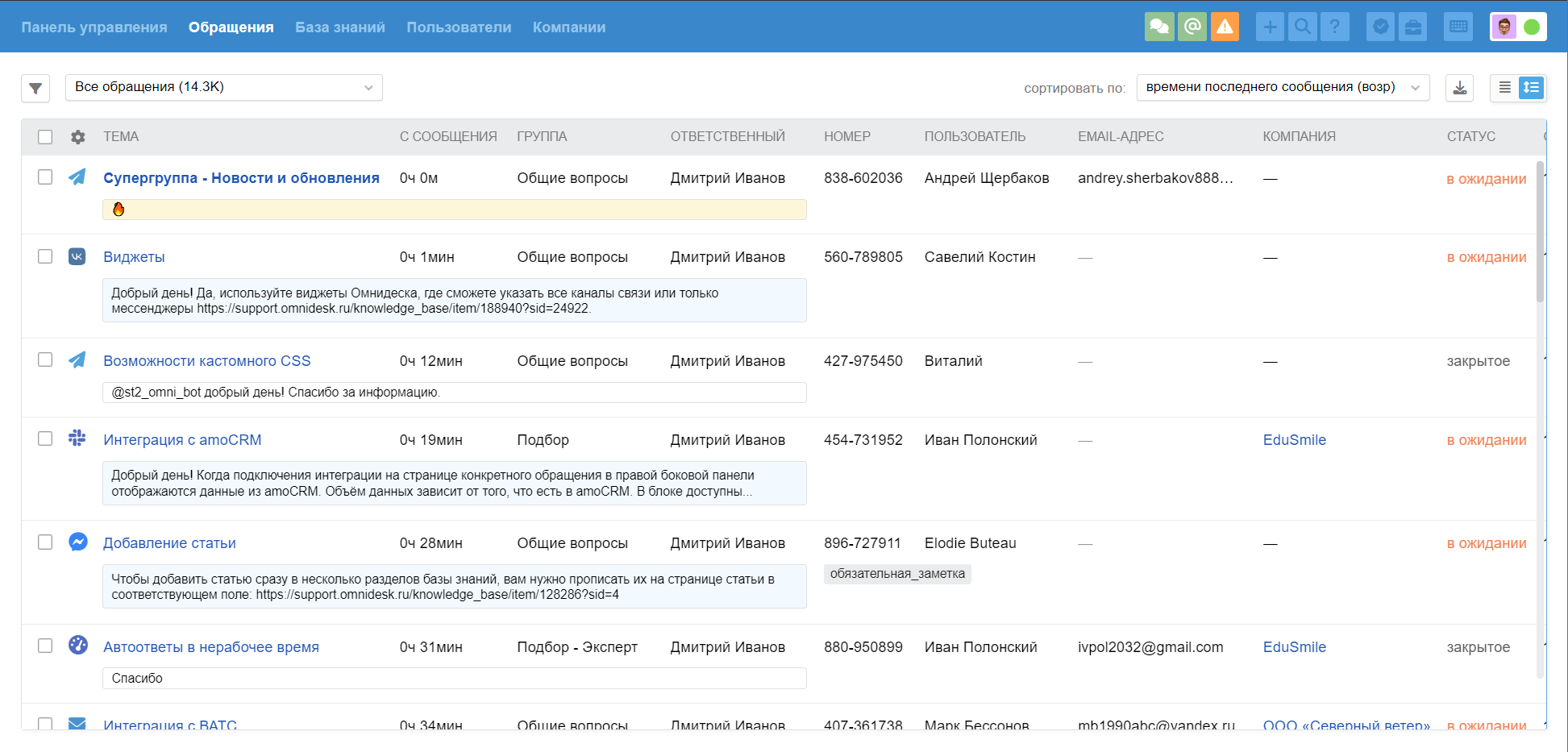This screenshot has width=1568, height=752.
Task: Click the briefcase icon in the top bar
Action: [1413, 27]
